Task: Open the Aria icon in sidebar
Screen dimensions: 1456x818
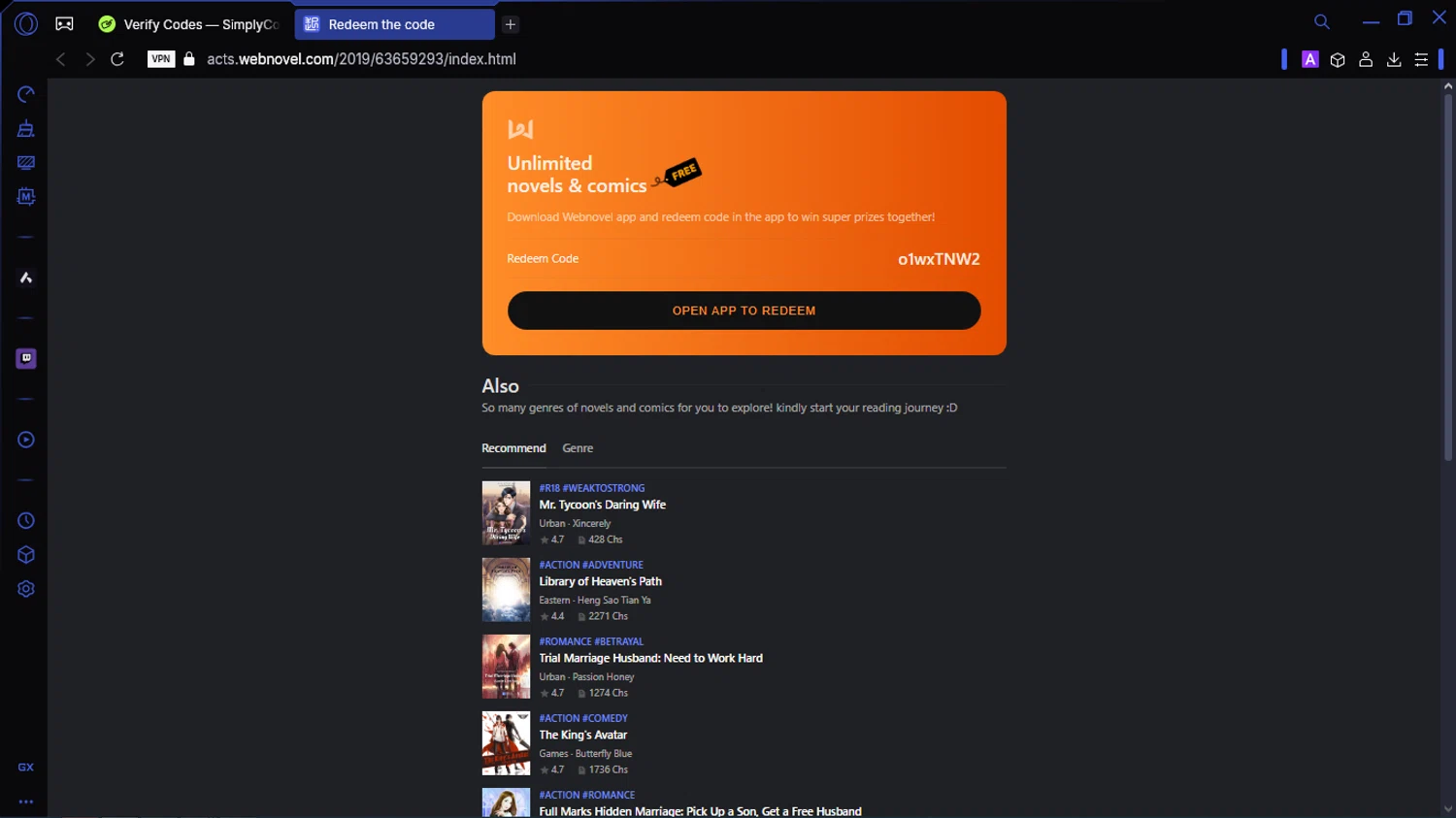Action: pos(26,278)
